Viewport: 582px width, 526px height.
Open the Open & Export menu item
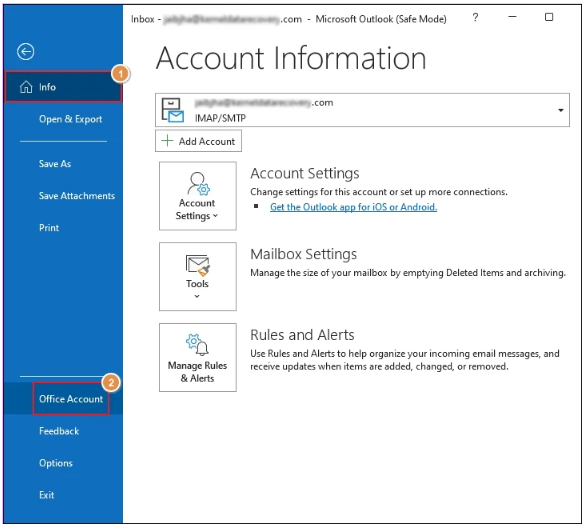[71, 119]
